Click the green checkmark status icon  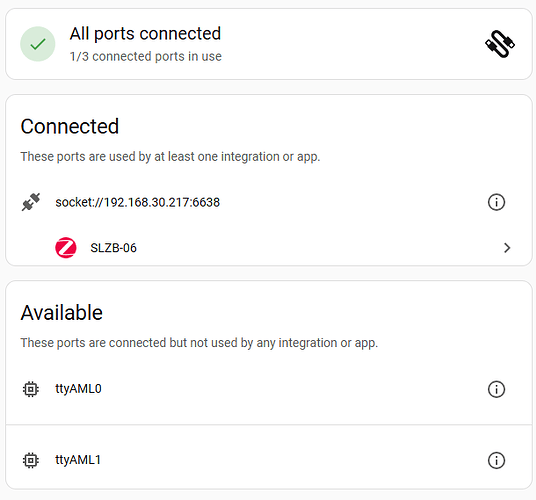click(38, 44)
